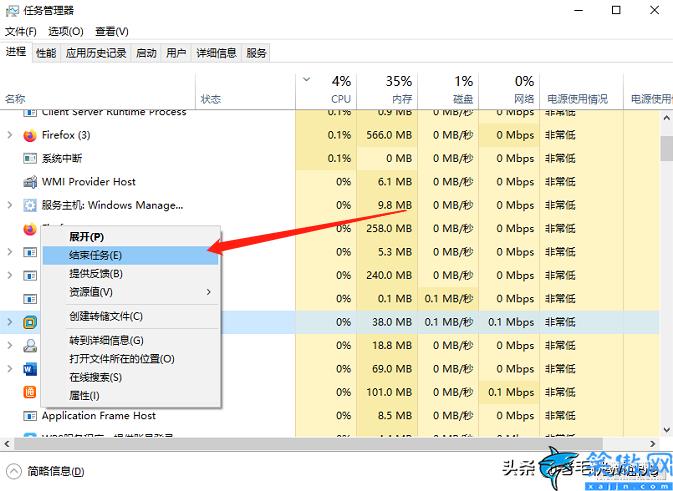Click the icon of the 18.8 MB process
Screen dimensions: 673x491
pyautogui.click(x=30, y=346)
